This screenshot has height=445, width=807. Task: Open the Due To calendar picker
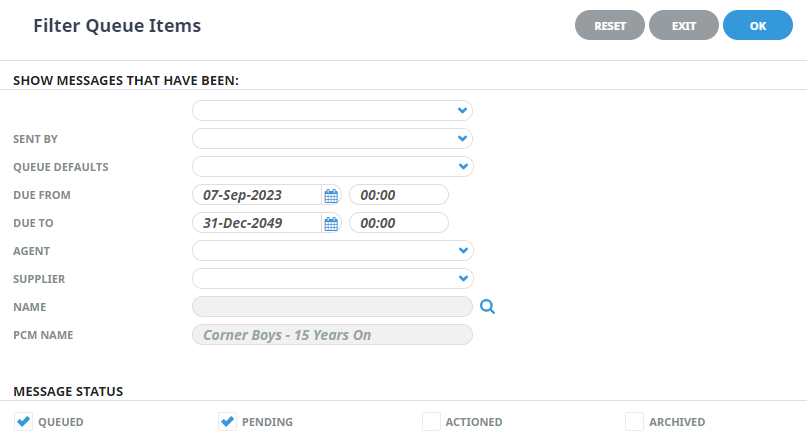(331, 223)
